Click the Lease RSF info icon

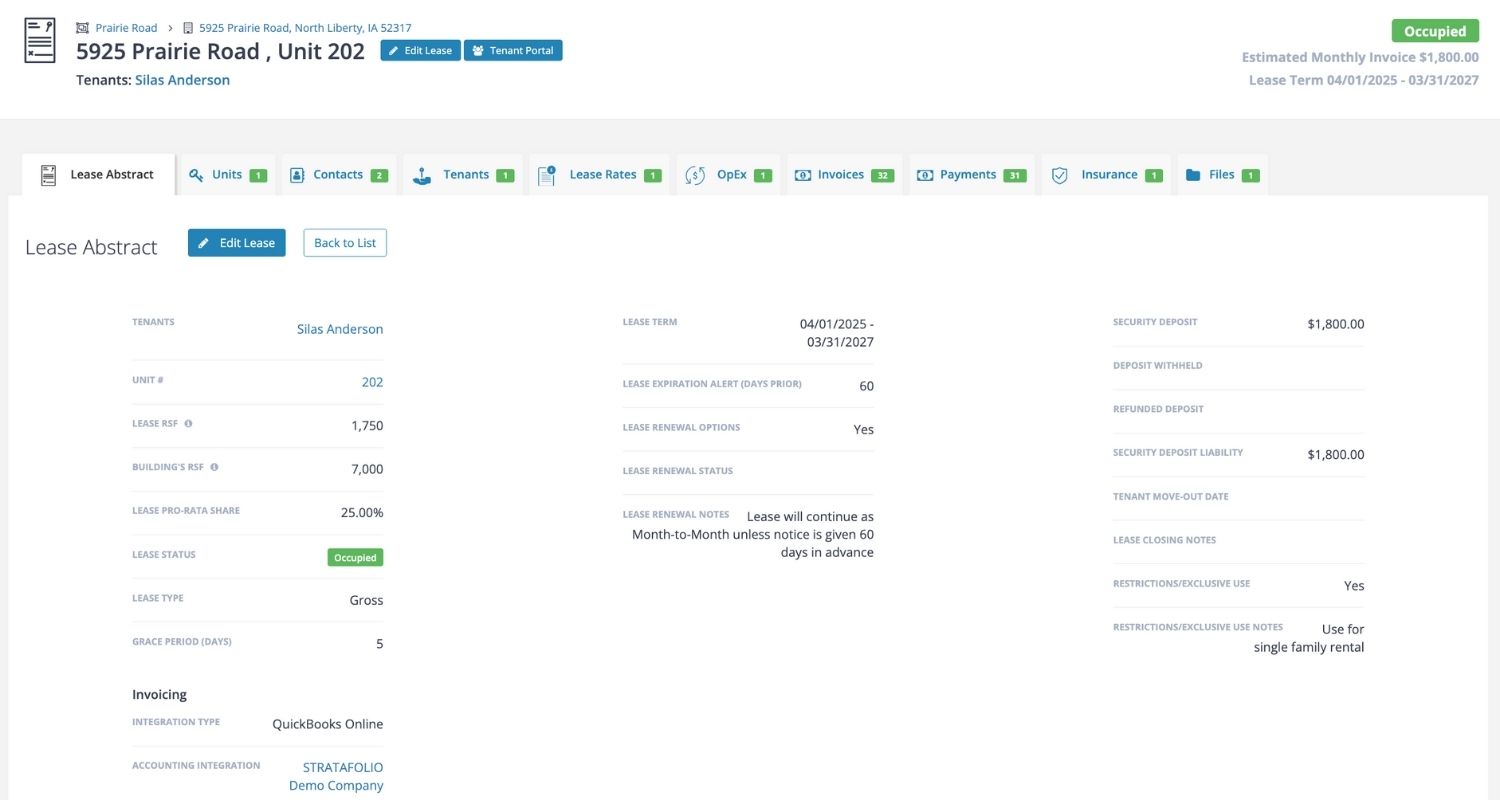pos(188,424)
